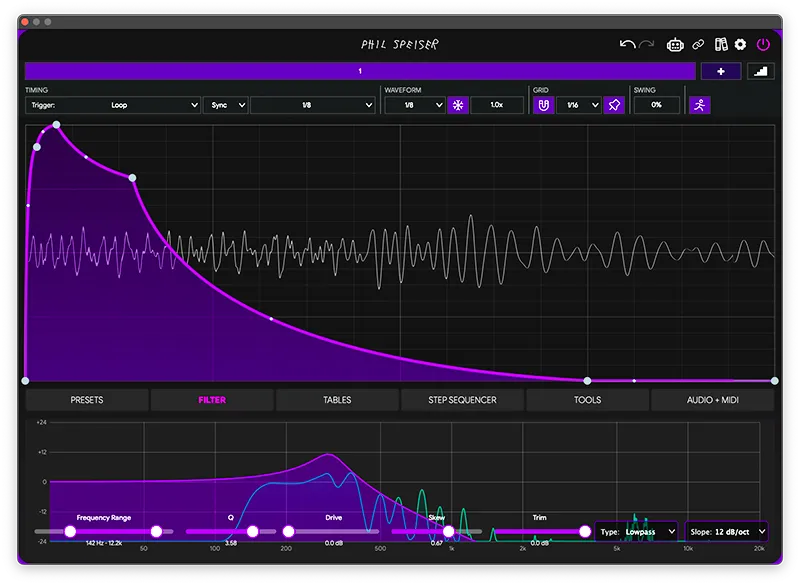Open the manual books icon
Screen dimensions: 800x585
point(720,44)
